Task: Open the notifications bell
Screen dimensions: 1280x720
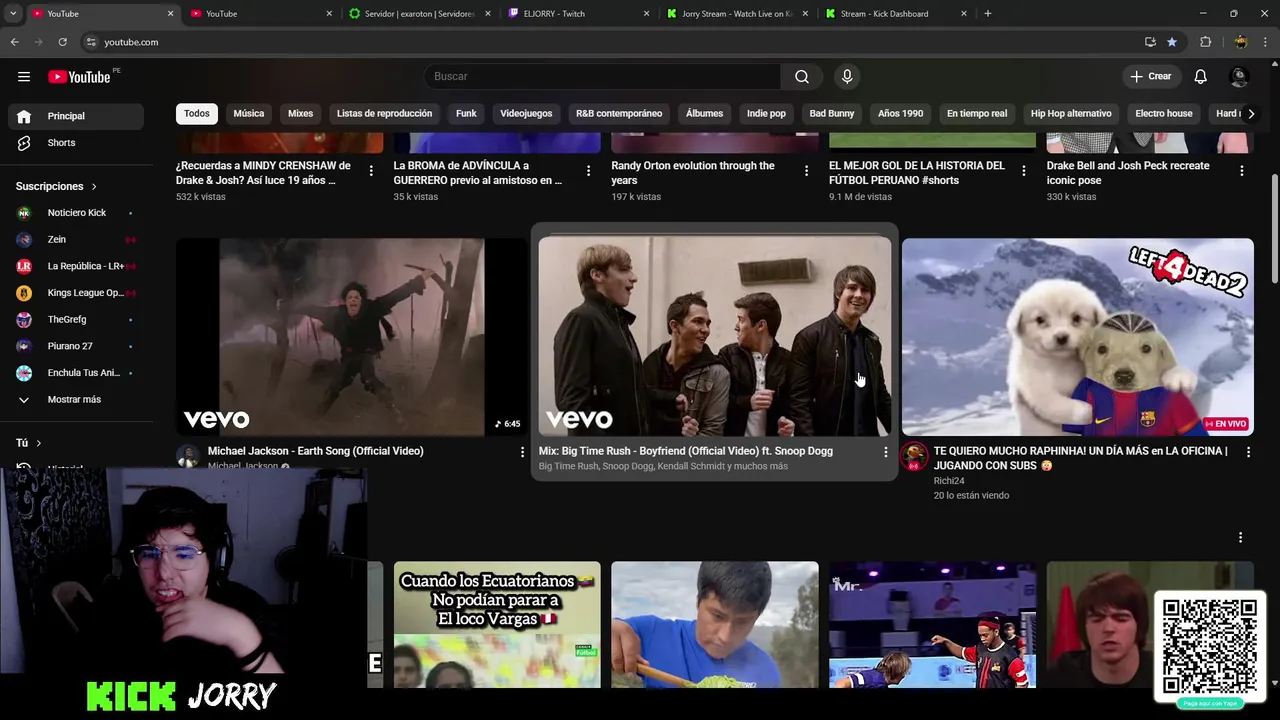Action: coord(1200,77)
